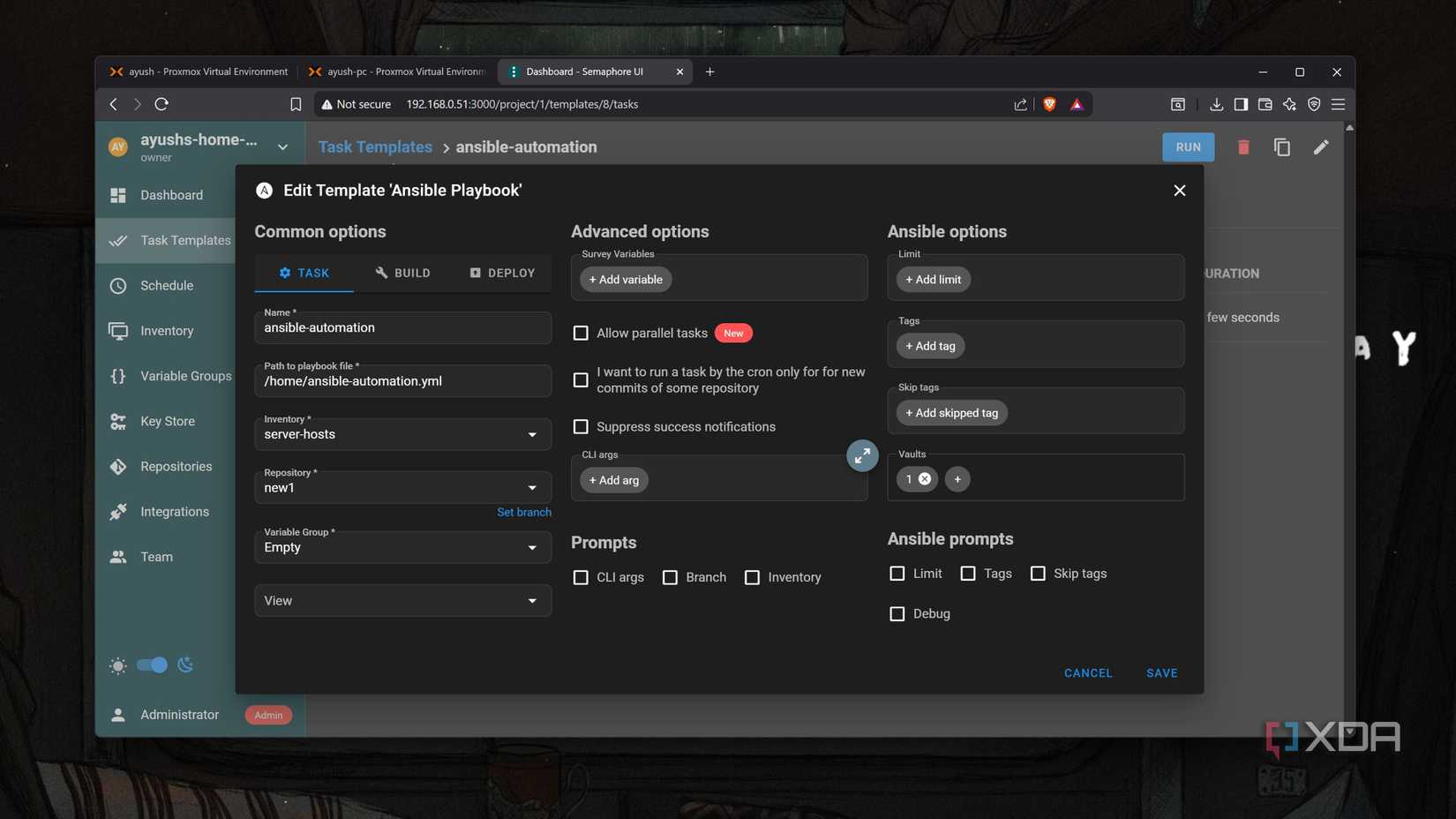Switch to the BUILD tab
The height and width of the screenshot is (819, 1456).
point(403,273)
